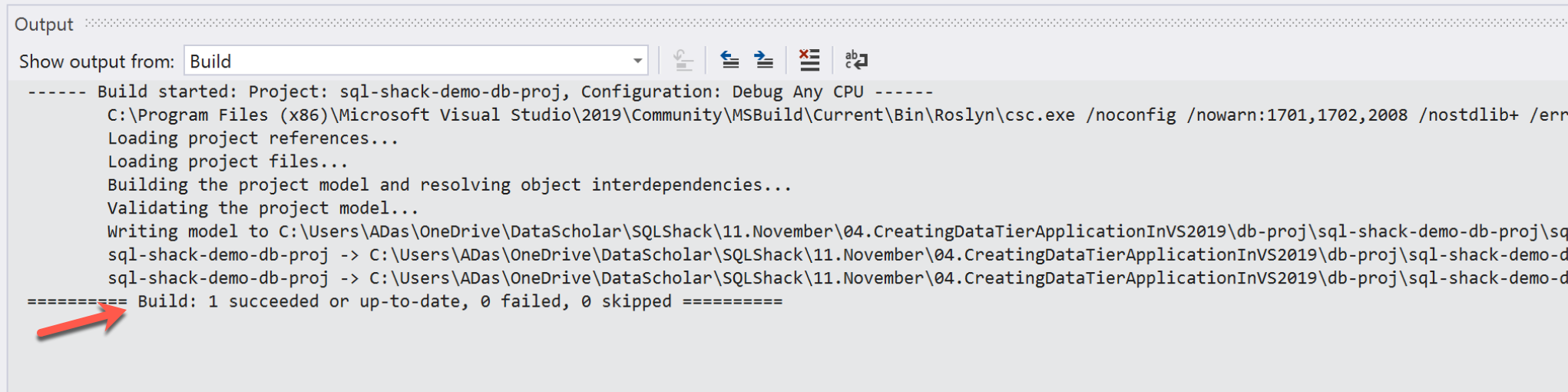Toggle word wrap in Output window
Screen dimensions: 1568x392
pyautogui.click(x=856, y=60)
